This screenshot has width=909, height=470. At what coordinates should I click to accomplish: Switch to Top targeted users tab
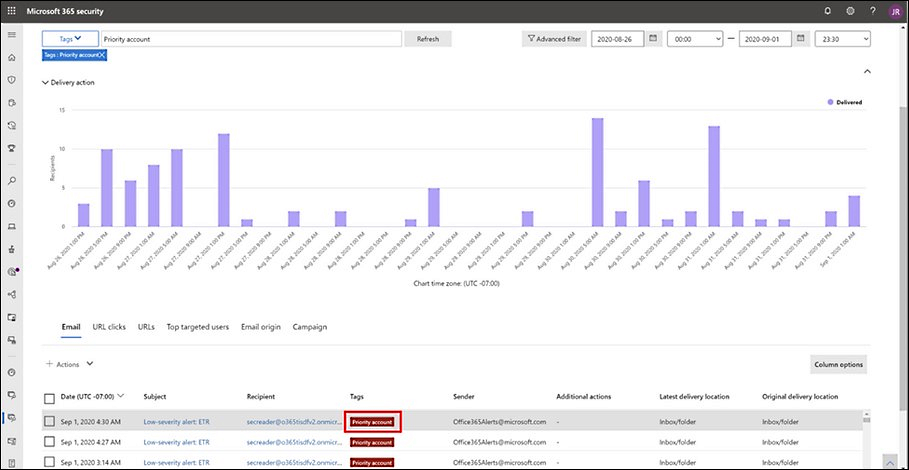coord(198,327)
